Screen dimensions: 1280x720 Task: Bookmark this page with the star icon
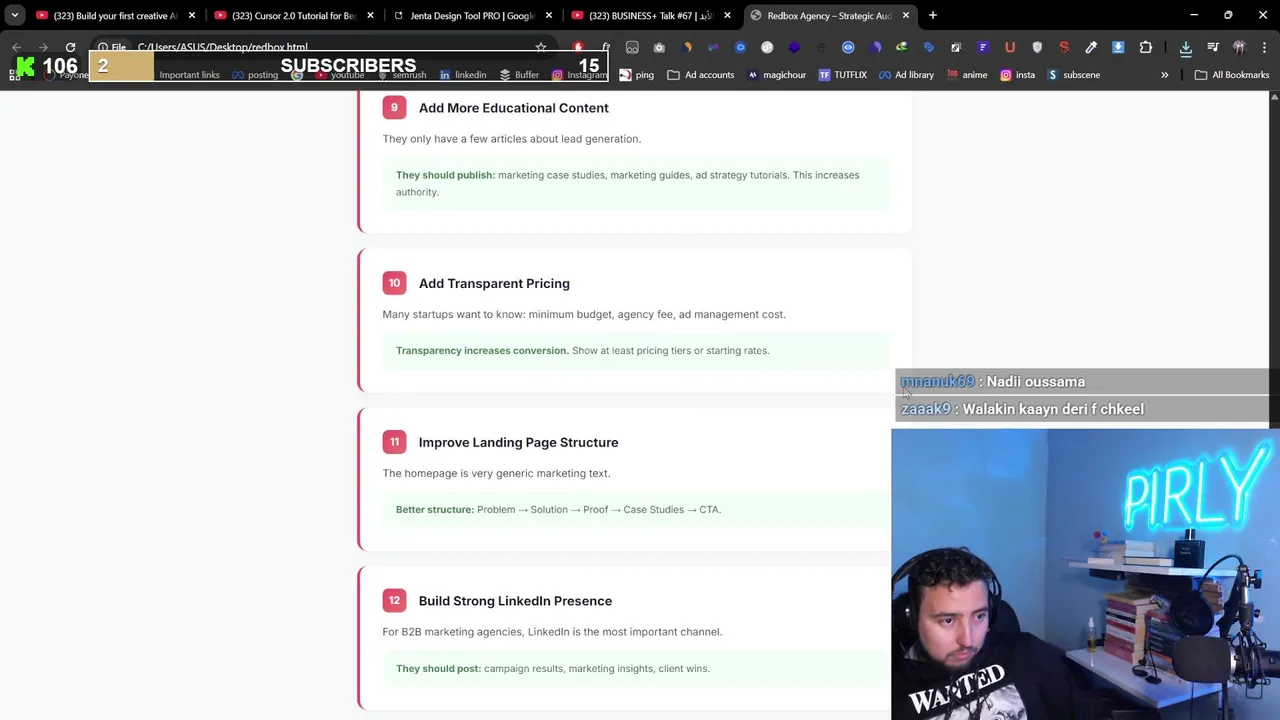541,47
